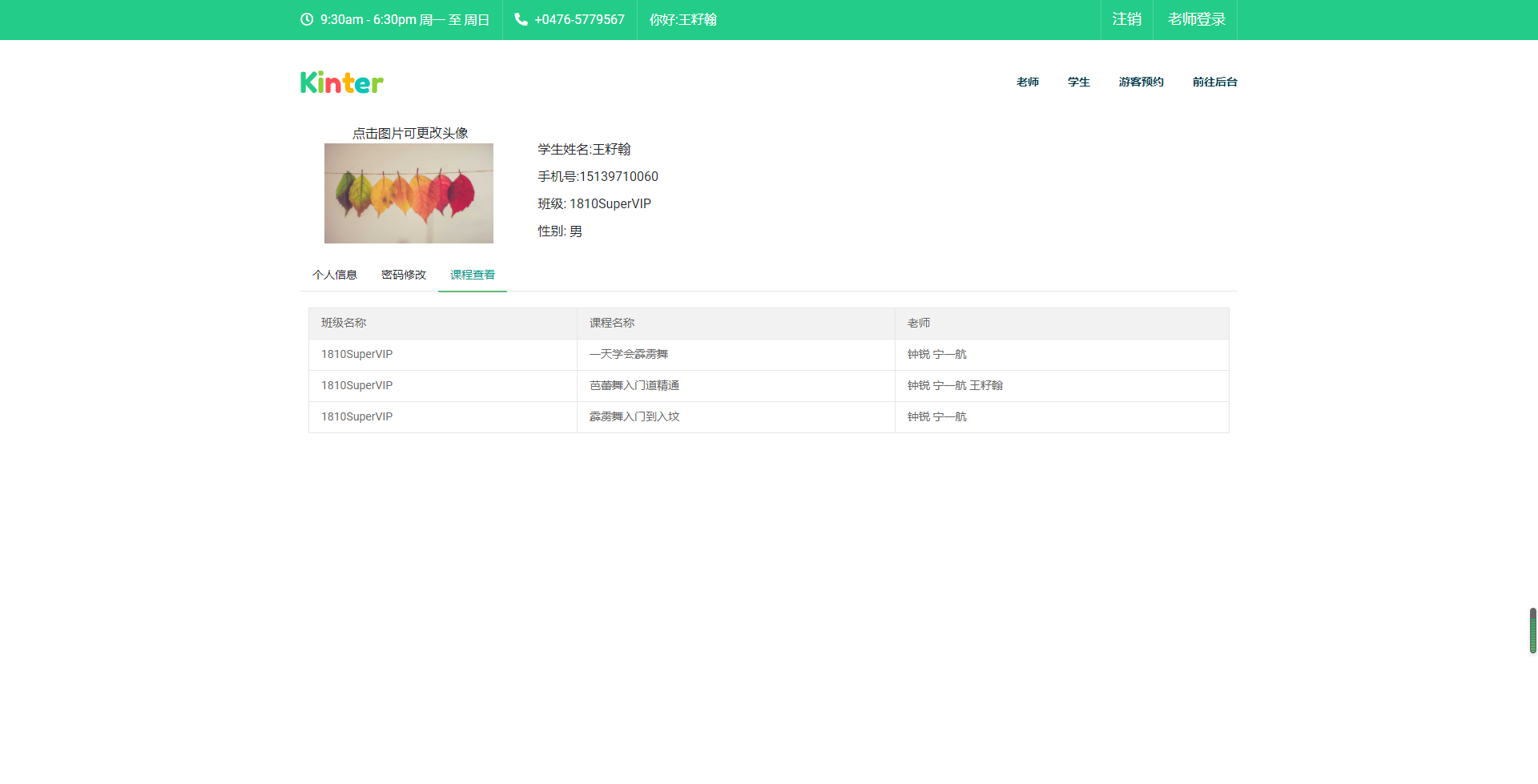
Task: Click mobile number text 手机号:15139710060
Action: coord(598,176)
